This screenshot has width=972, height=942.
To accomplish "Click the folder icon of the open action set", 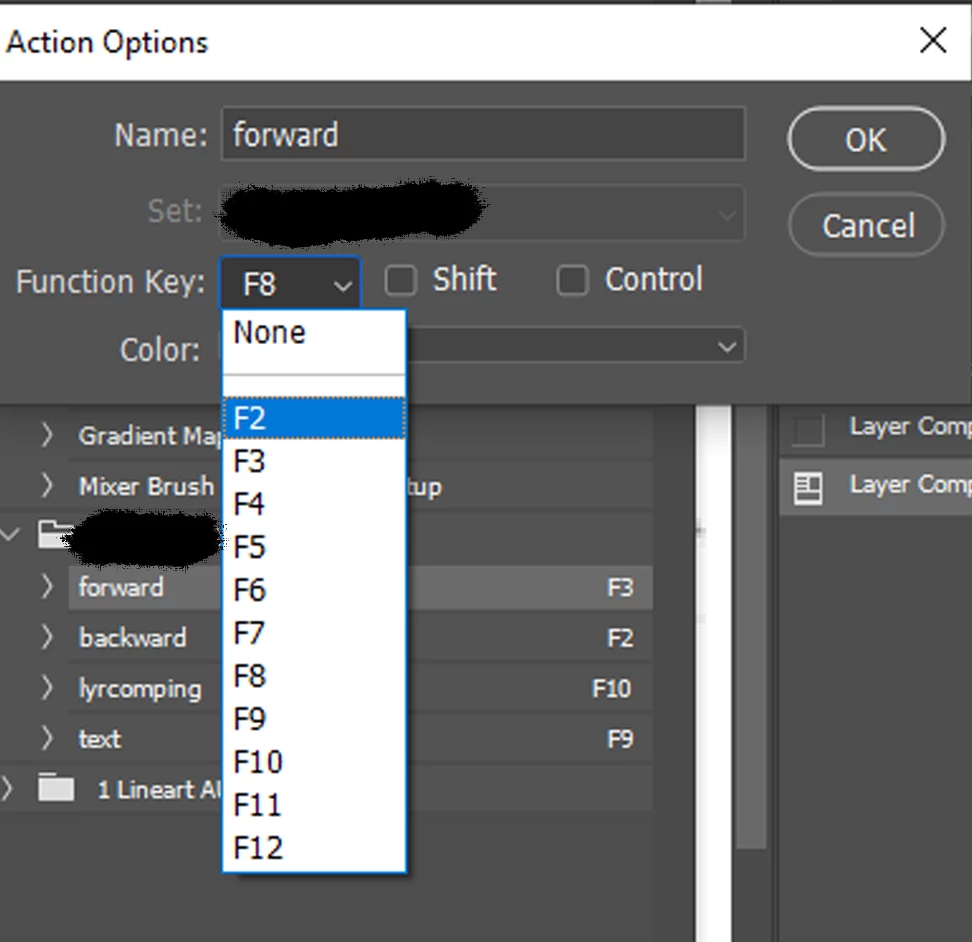I will [53, 534].
